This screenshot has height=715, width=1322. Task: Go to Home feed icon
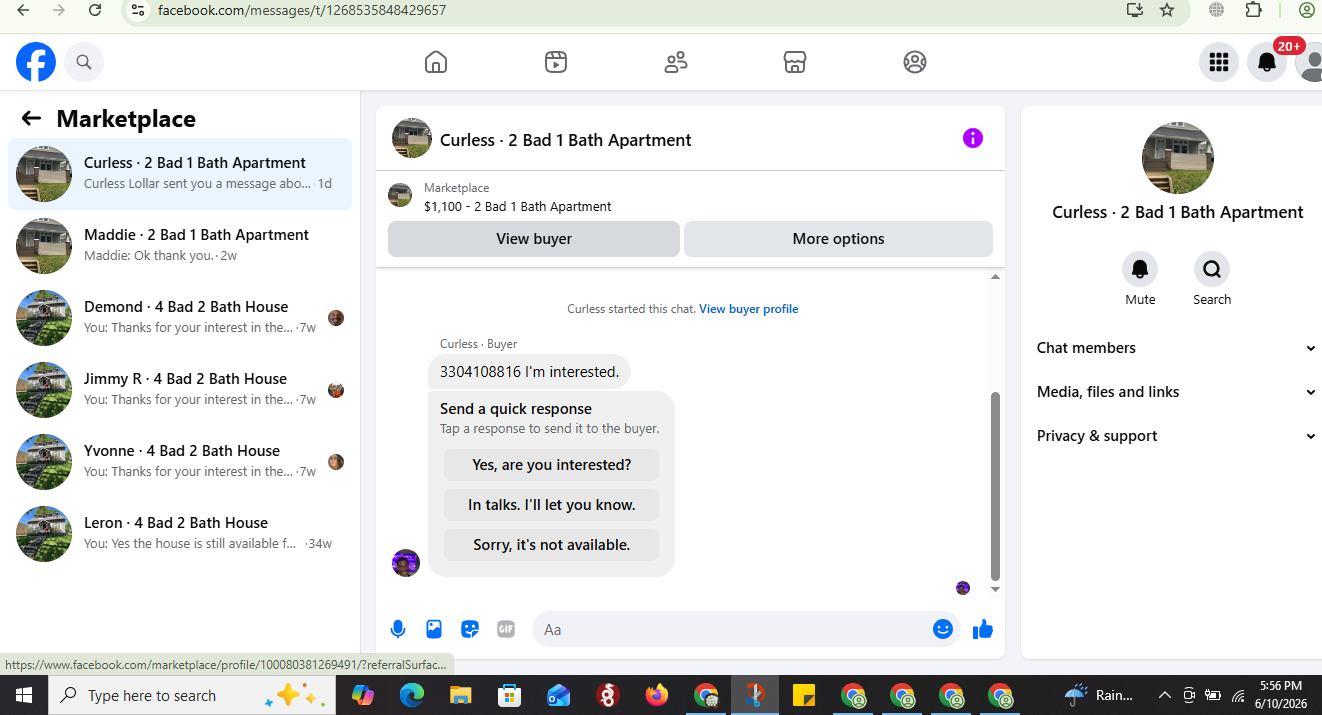click(436, 62)
